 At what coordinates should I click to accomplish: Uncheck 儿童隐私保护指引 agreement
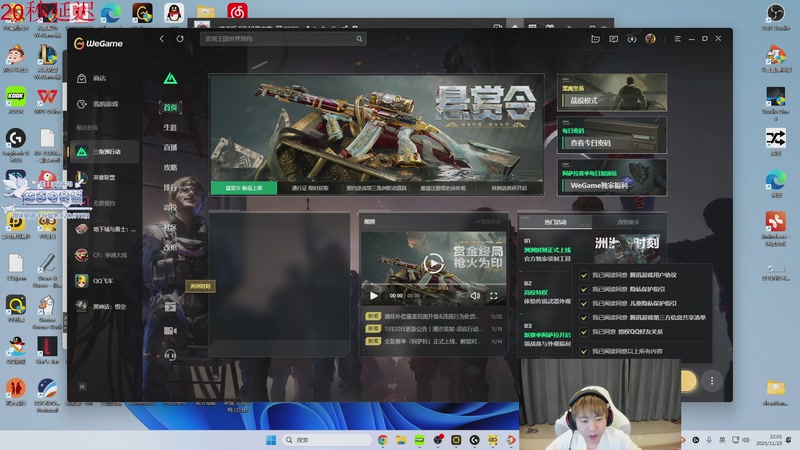[x=584, y=304]
